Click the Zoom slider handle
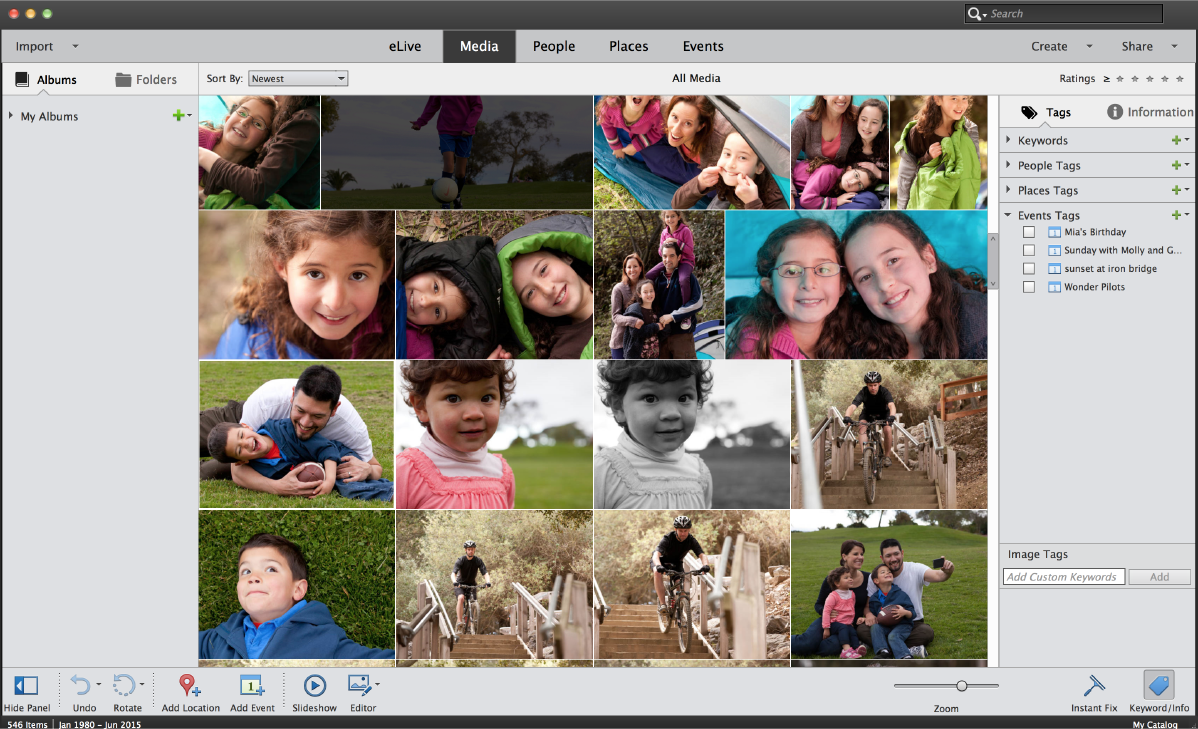Screen dimensions: 1198x729 [962, 685]
